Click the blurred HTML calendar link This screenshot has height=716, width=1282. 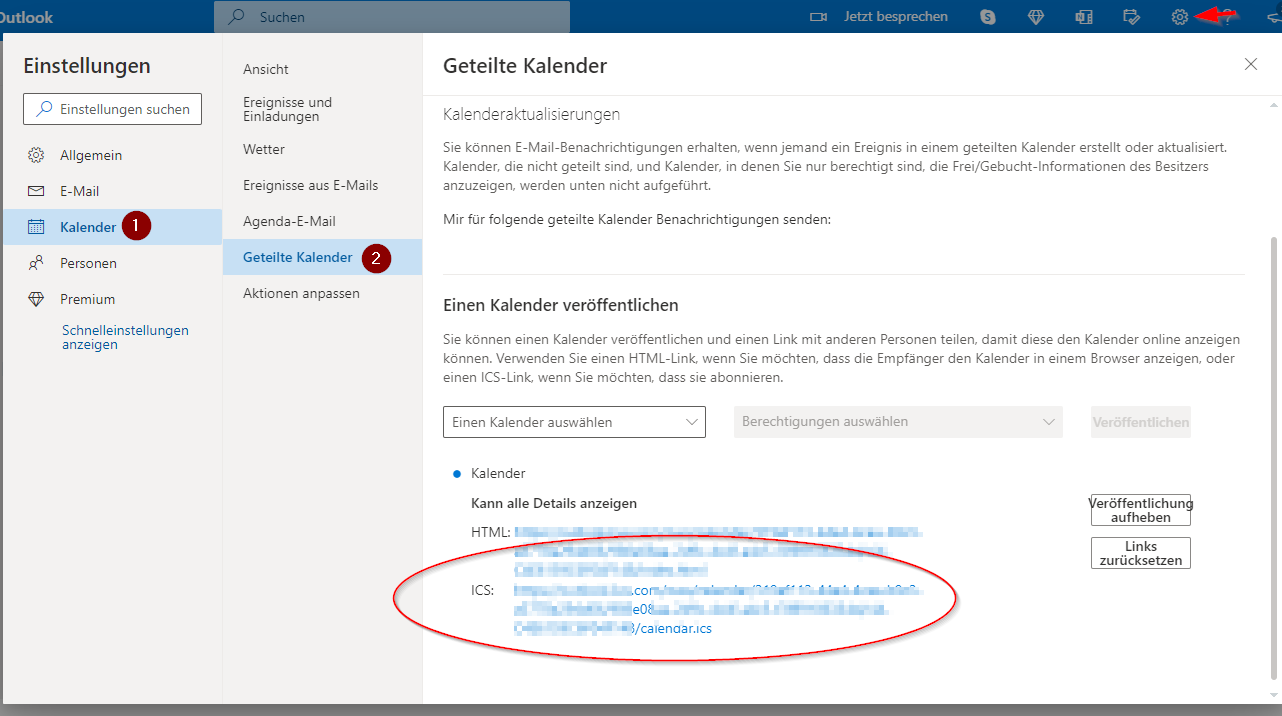coord(716,551)
